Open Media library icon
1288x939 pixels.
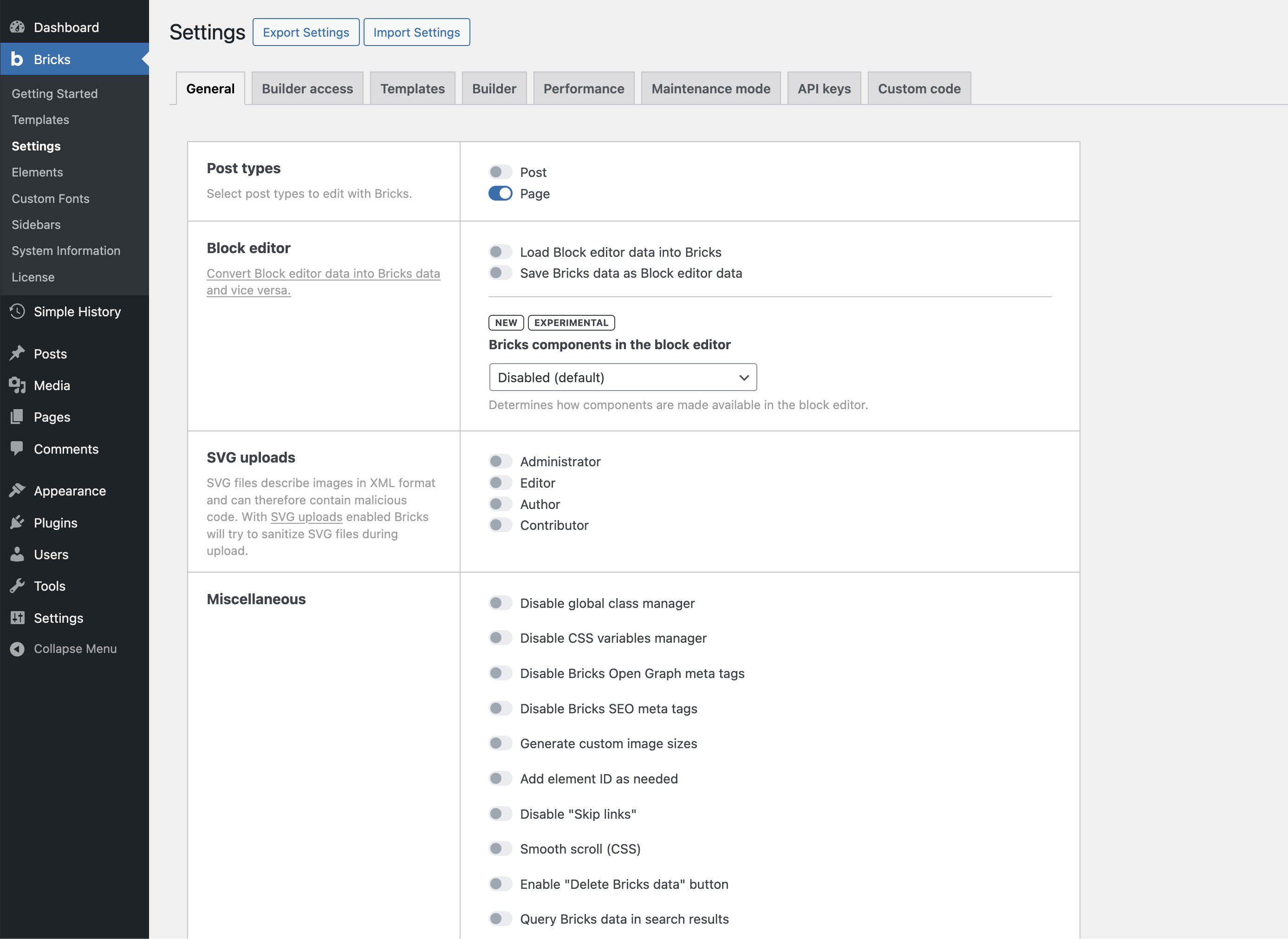17,385
